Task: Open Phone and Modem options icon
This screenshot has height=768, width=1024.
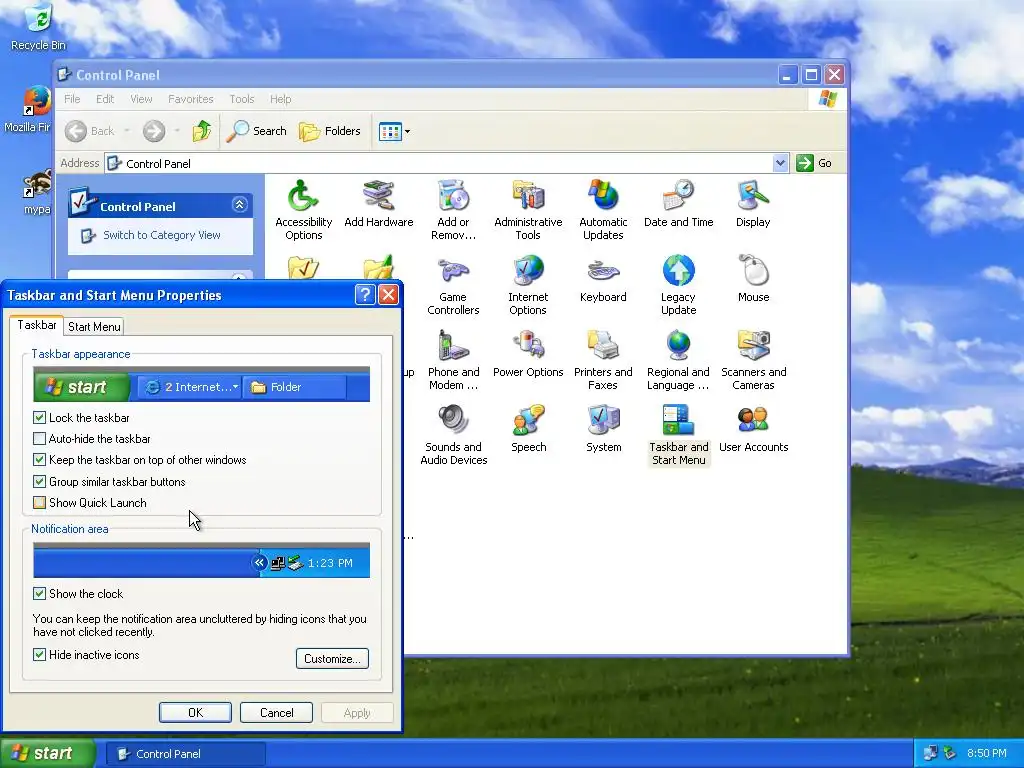Action: pyautogui.click(x=453, y=360)
